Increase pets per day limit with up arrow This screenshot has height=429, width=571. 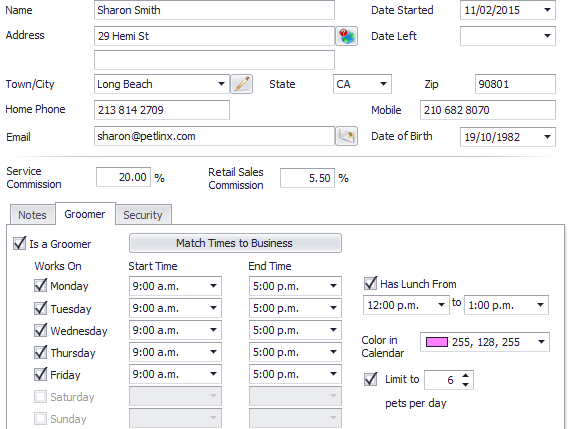[x=465, y=375]
